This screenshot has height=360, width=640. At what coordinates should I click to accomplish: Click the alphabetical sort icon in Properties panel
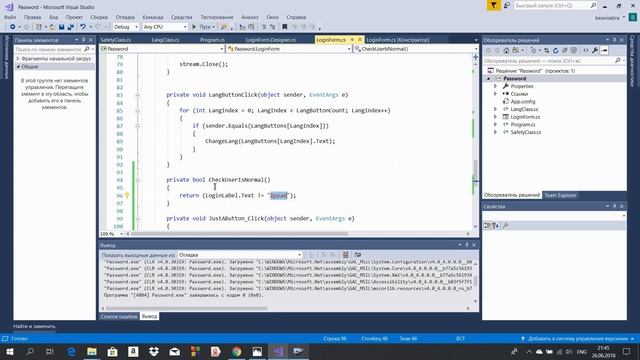(x=496, y=225)
